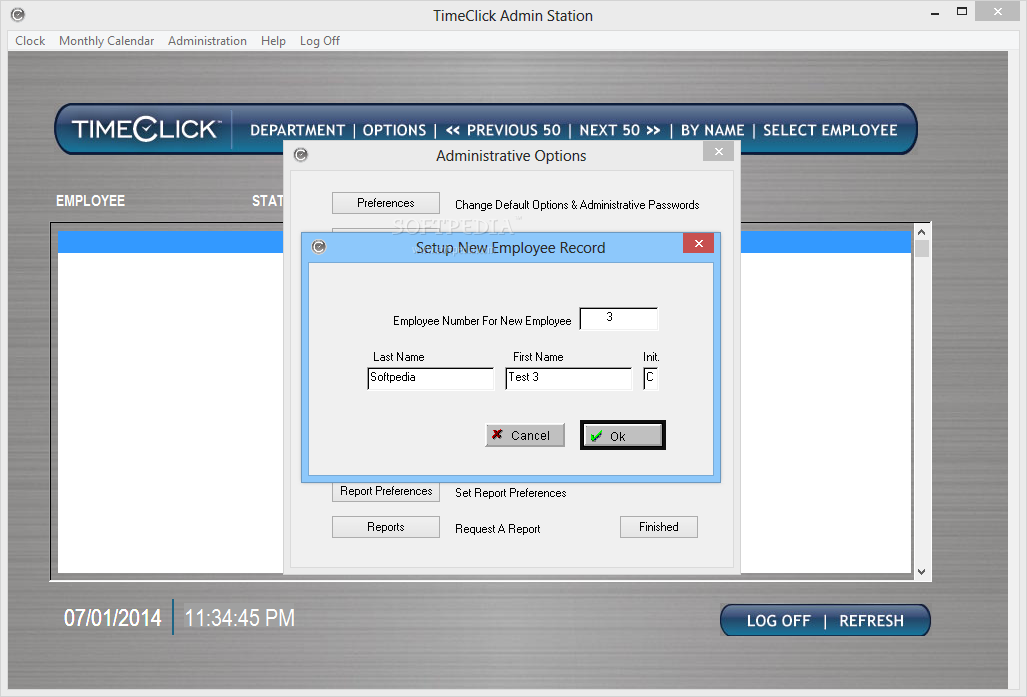Click the scroll up arrow of employee list
1027x697 pixels.
[x=922, y=232]
